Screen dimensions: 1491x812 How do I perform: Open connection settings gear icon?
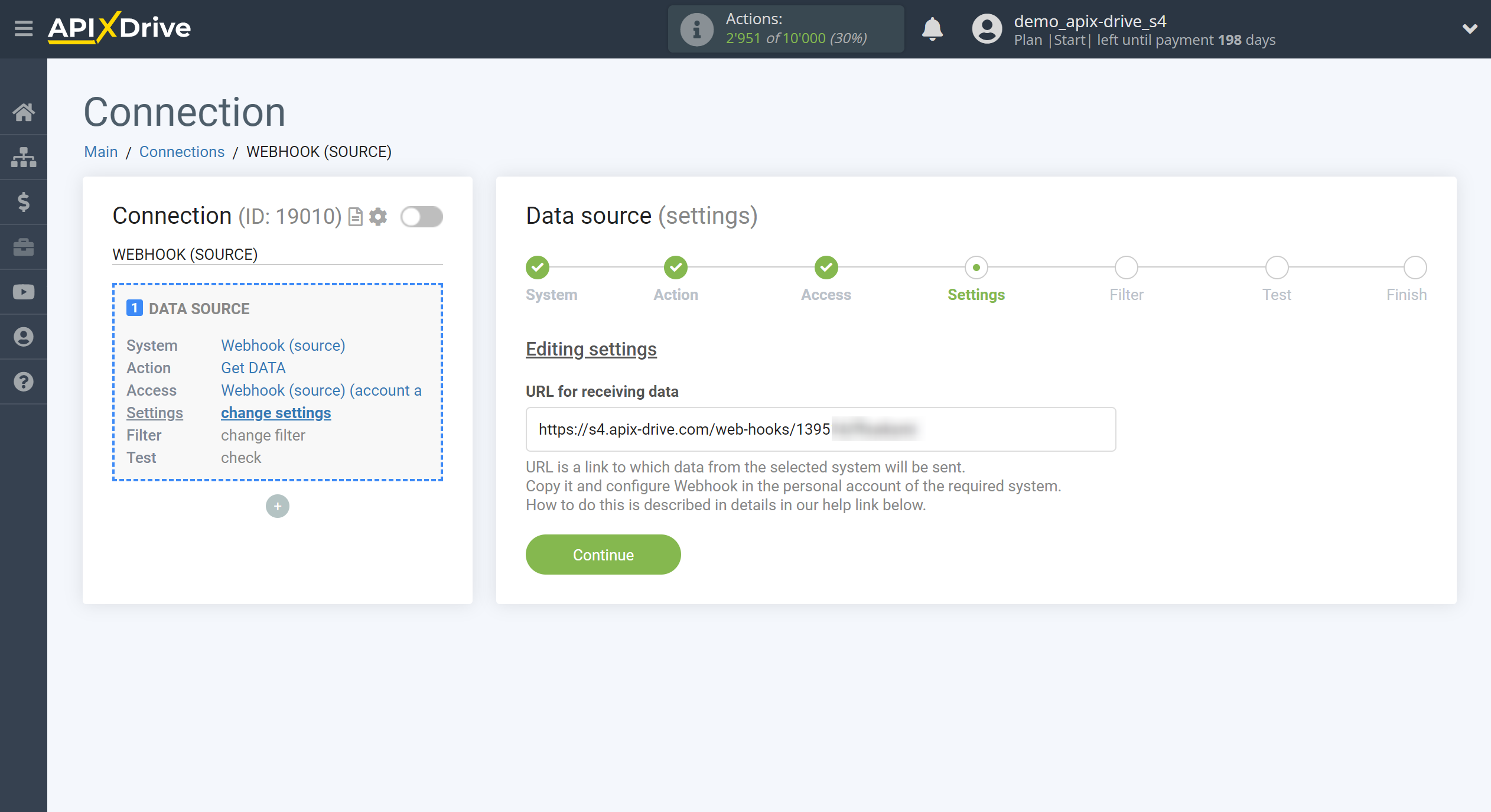(378, 217)
